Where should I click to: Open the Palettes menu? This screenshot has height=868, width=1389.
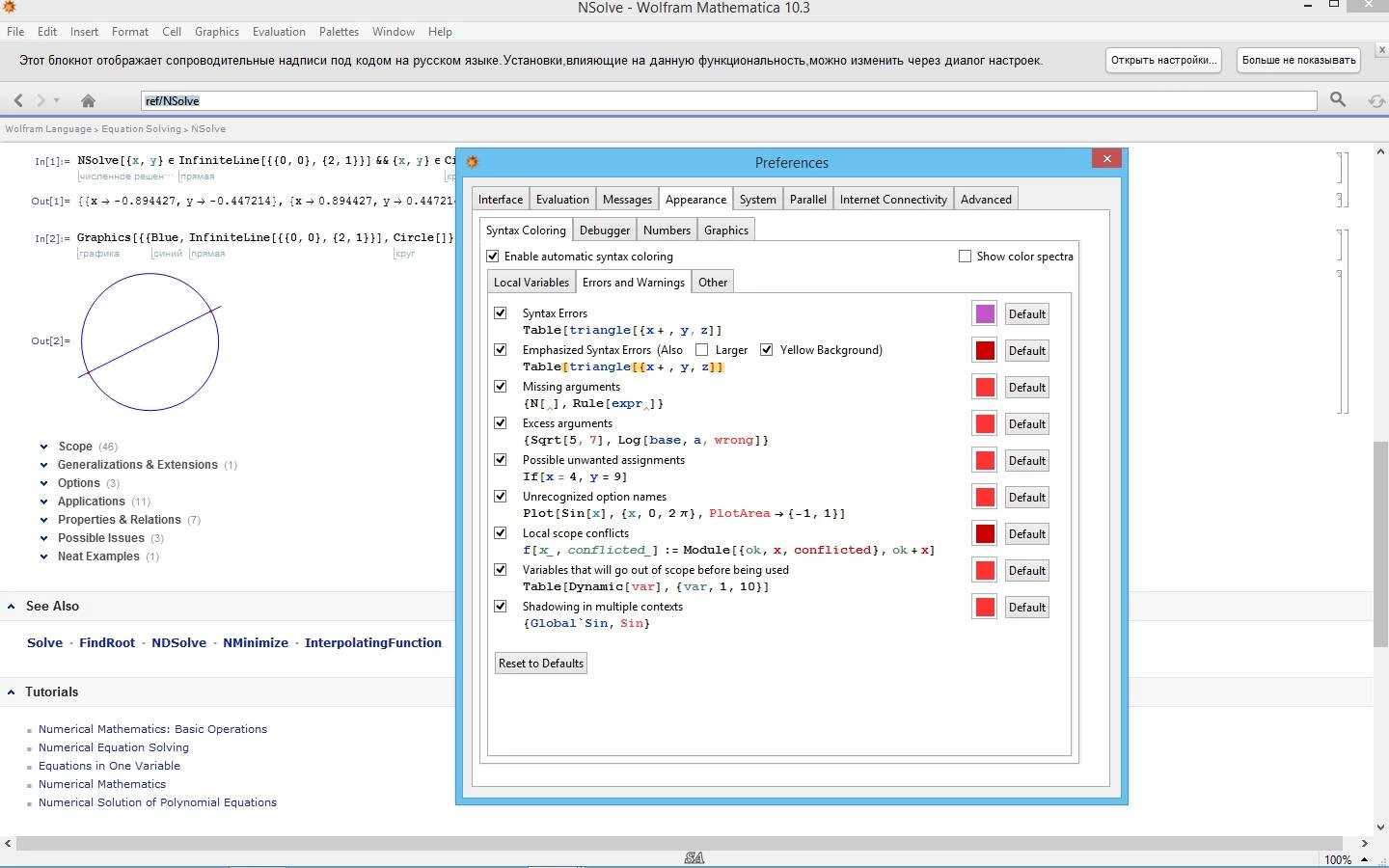pos(339,32)
